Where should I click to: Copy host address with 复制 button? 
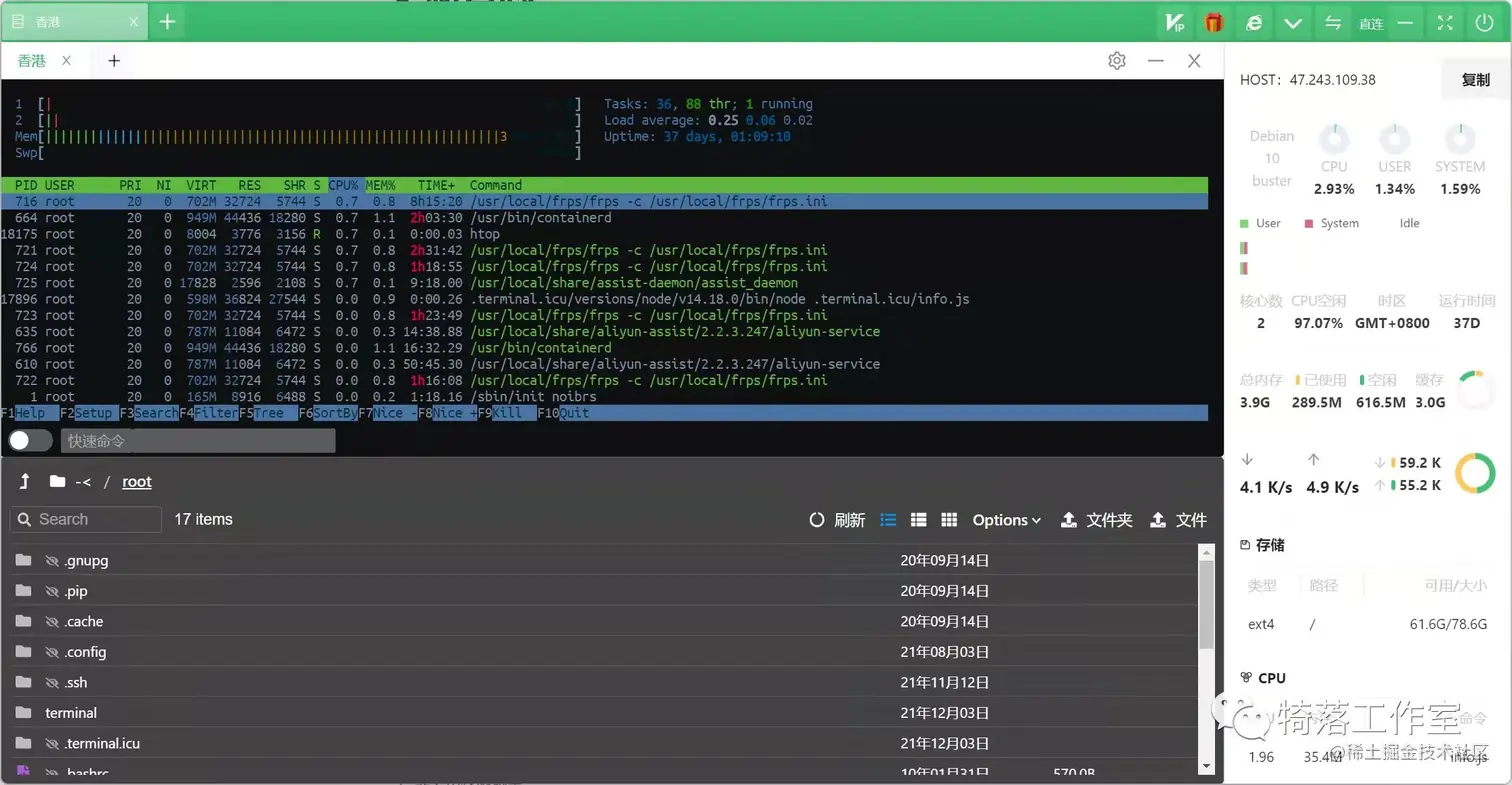click(x=1476, y=80)
